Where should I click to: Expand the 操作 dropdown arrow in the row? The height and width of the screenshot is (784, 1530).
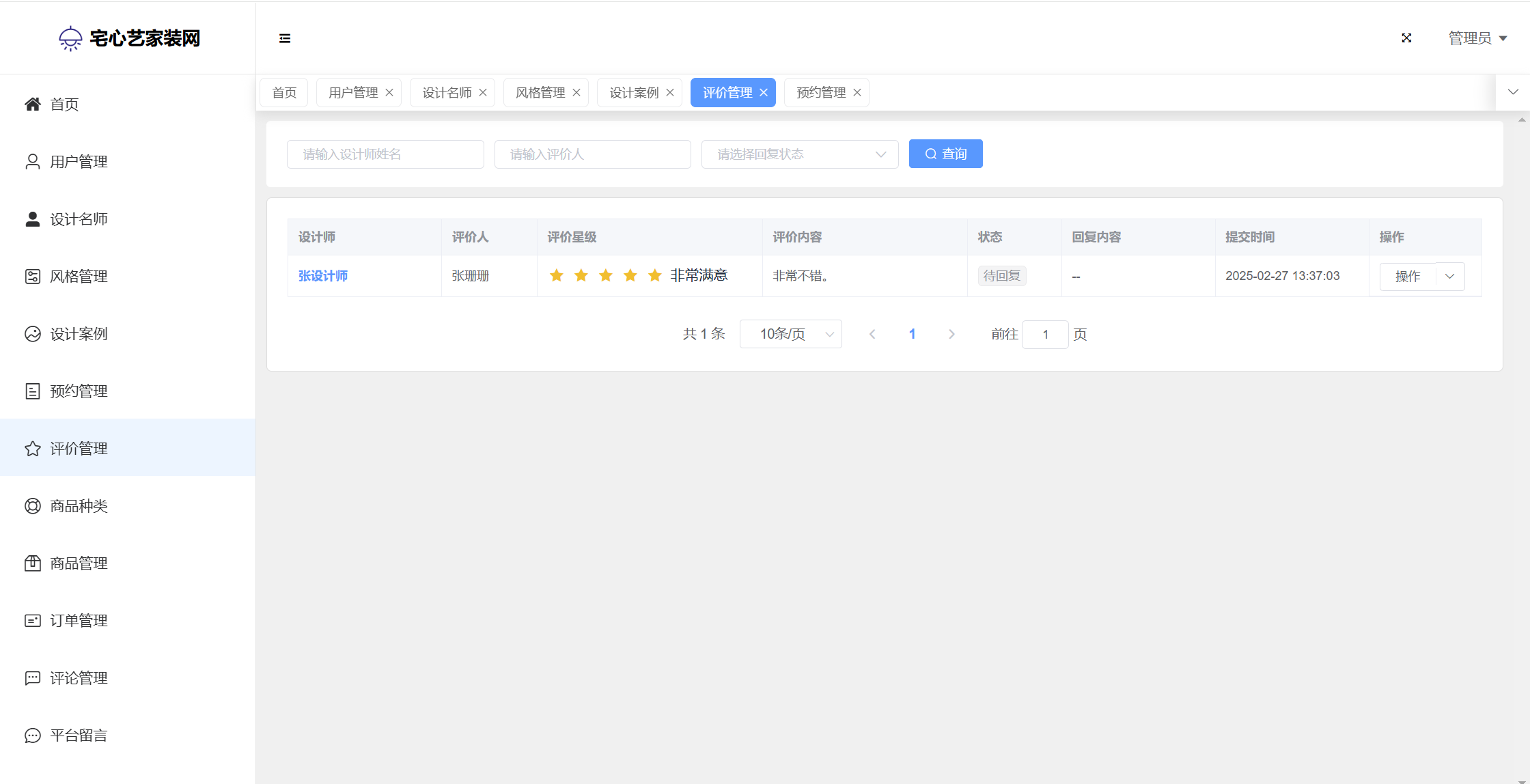click(1449, 276)
